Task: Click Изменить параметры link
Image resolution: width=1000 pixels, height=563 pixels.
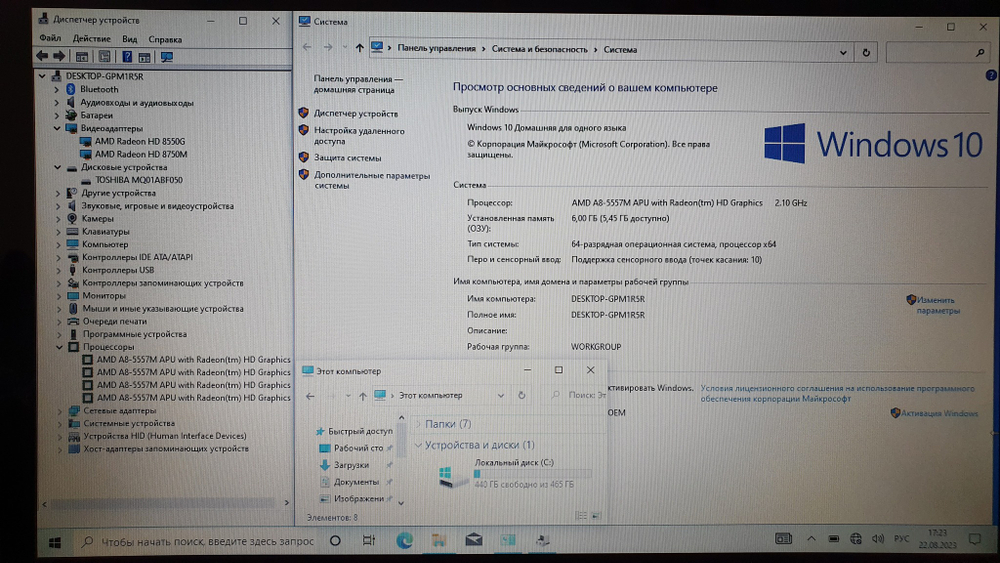Action: 938,305
